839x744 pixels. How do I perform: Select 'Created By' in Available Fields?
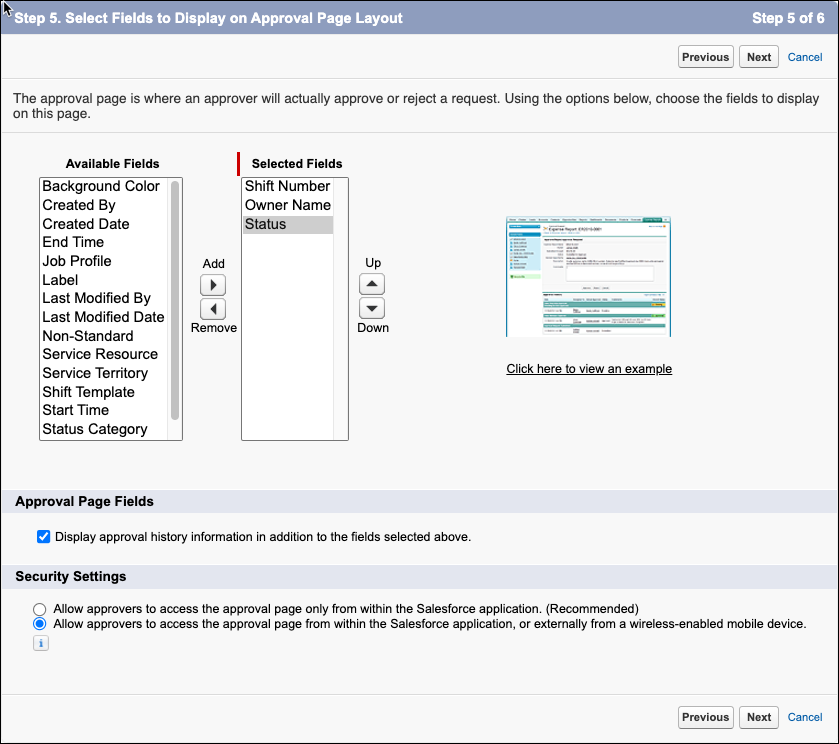click(104, 205)
